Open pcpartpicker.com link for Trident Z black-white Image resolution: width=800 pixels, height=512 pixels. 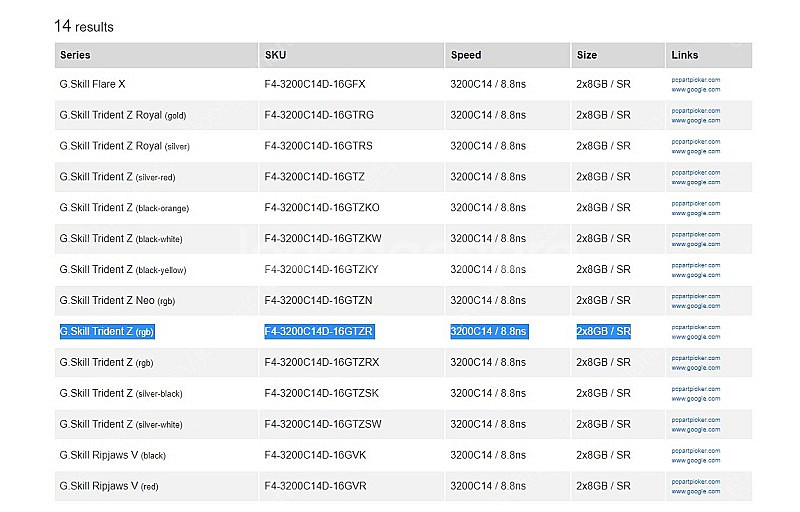695,234
